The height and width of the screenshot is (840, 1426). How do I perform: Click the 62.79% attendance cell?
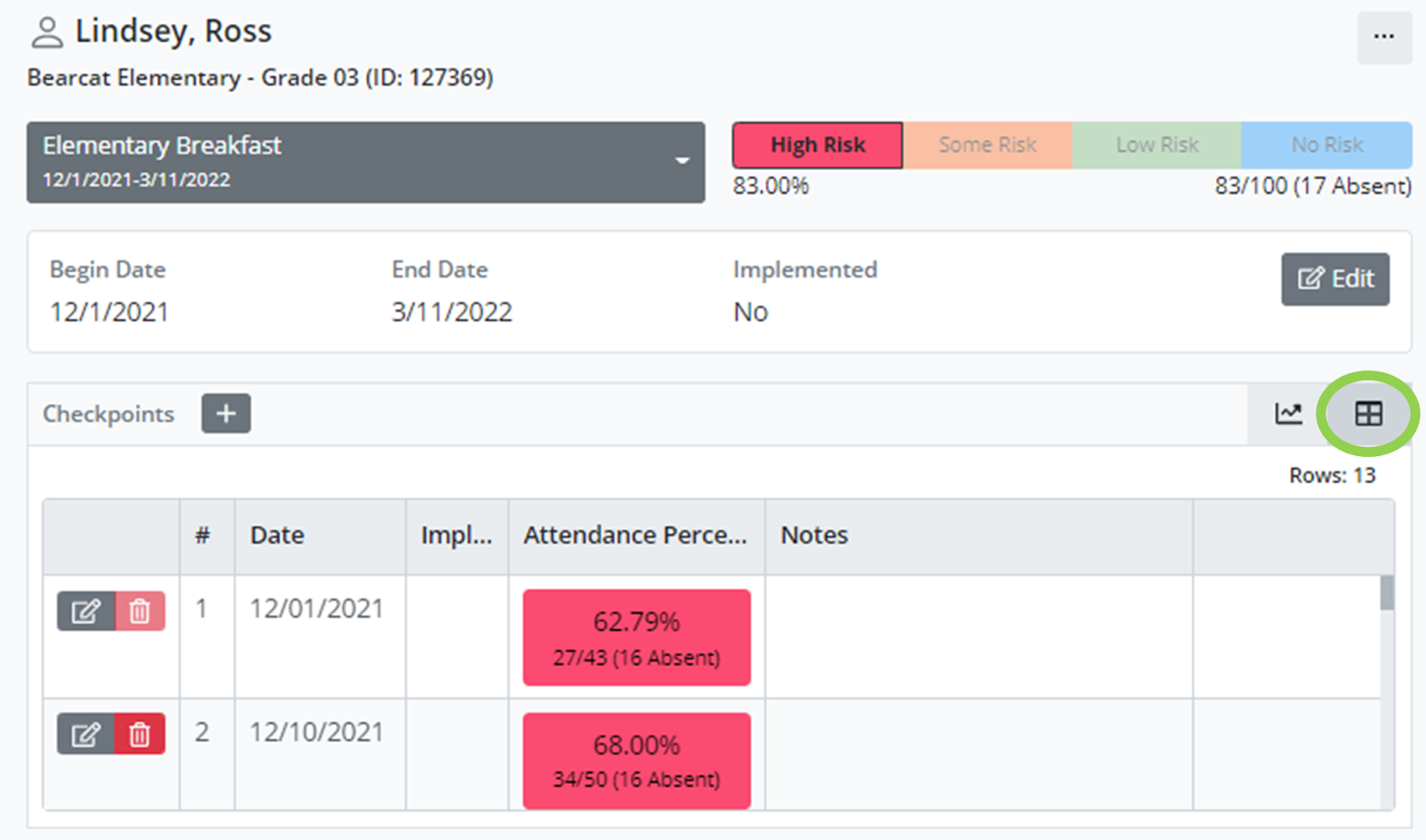636,637
